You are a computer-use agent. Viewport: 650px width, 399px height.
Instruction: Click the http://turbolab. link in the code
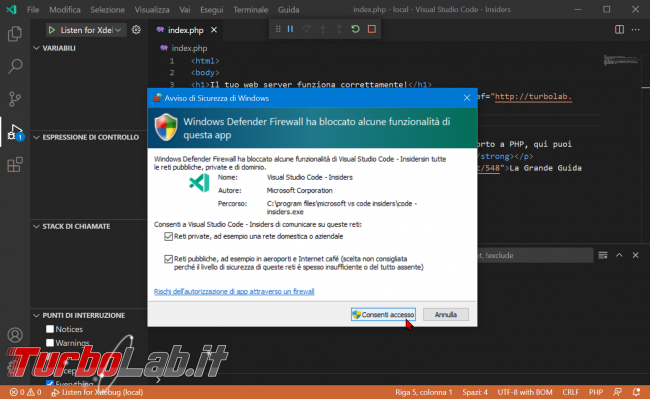coord(533,97)
